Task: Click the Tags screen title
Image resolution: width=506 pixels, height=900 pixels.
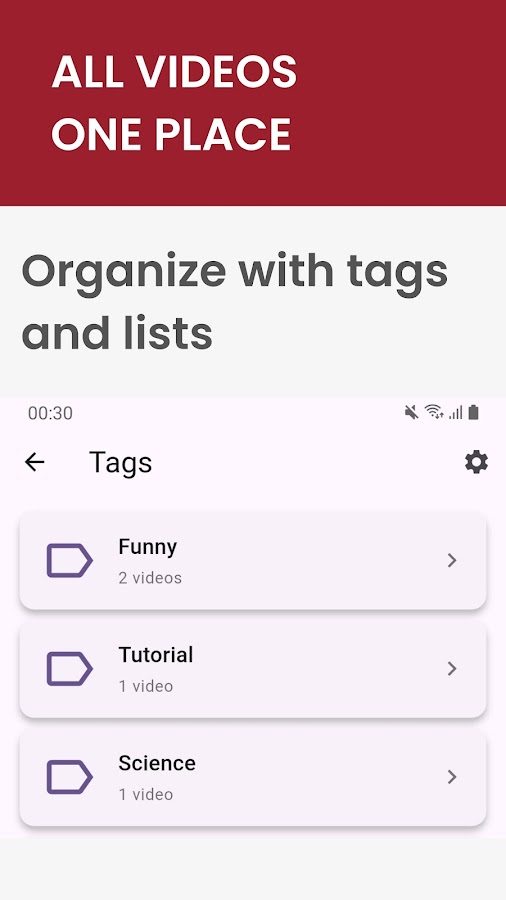Action: 120,463
